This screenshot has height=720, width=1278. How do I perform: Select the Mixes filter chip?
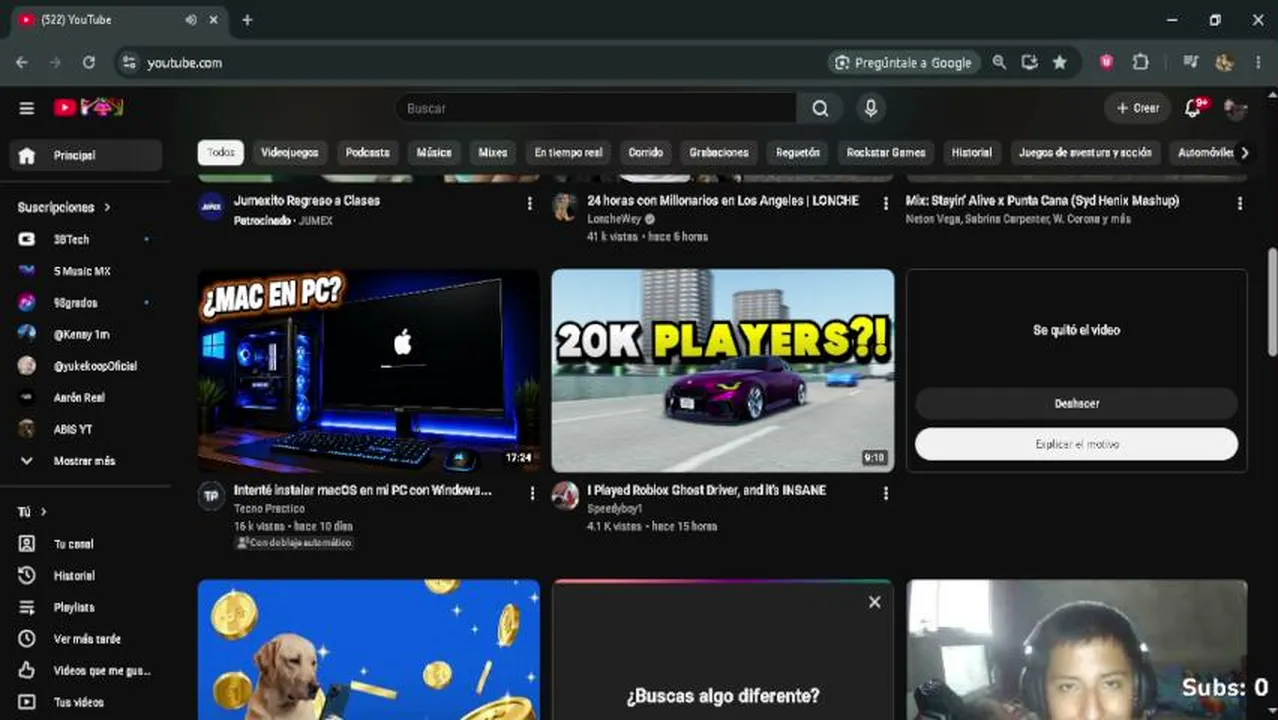pos(493,152)
